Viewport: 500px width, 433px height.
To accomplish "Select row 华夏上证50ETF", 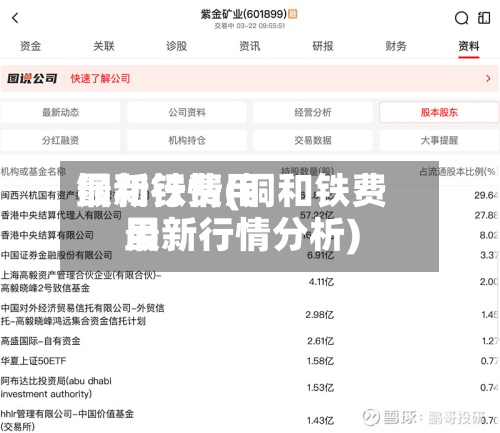I will pyautogui.click(x=250, y=361).
